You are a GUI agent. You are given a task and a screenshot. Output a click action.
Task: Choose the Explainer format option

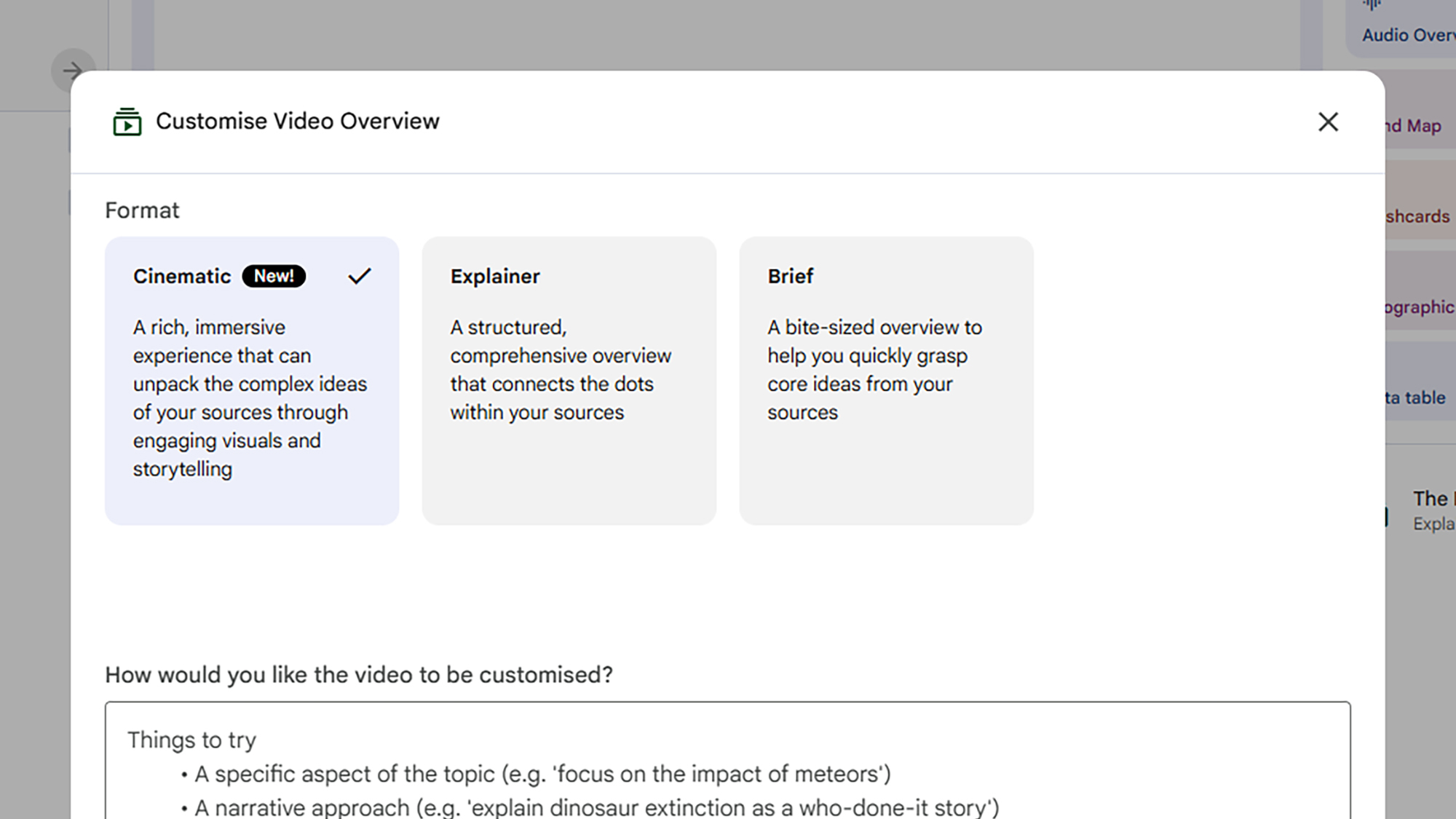coord(569,380)
